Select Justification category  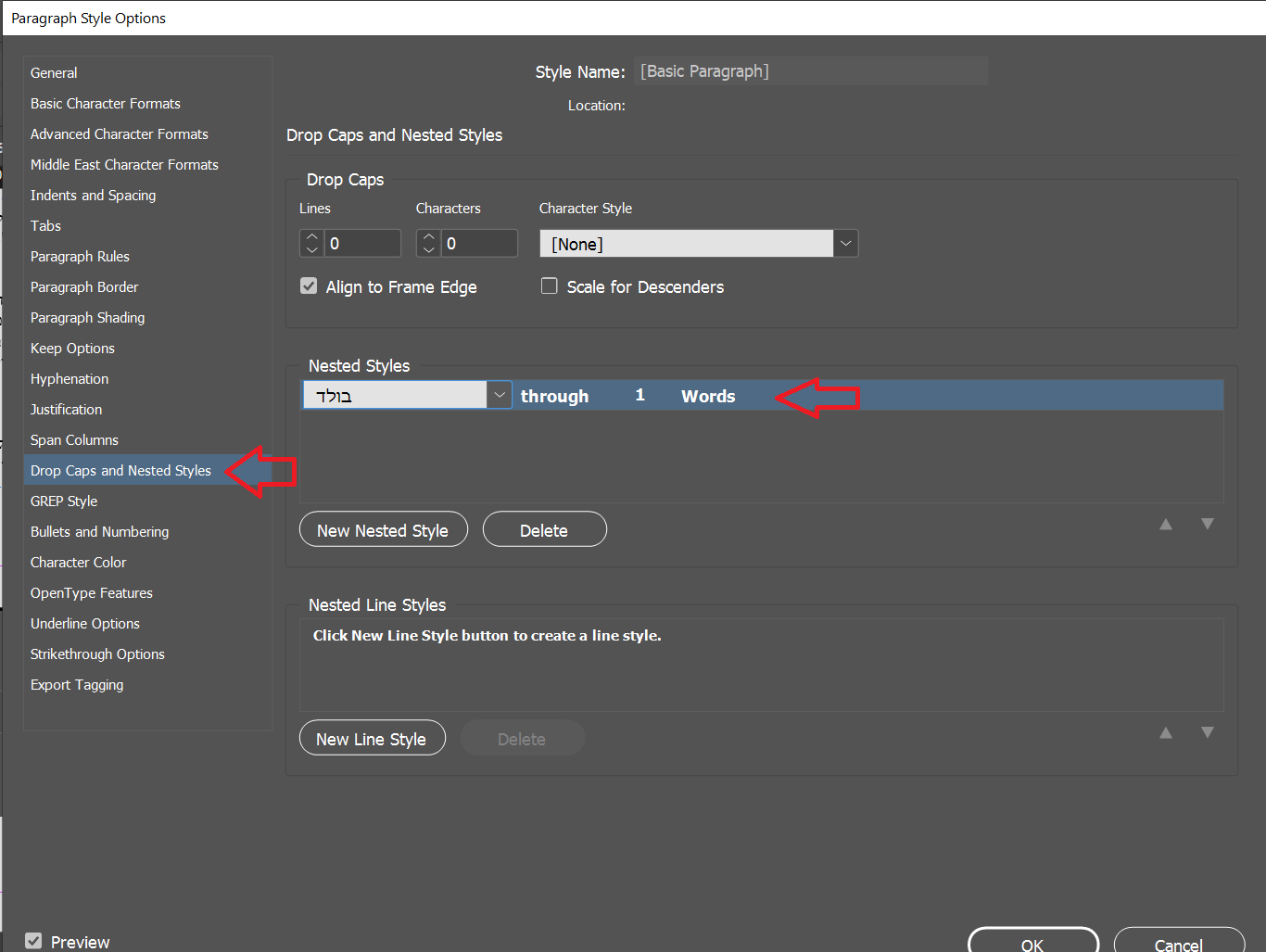coord(67,410)
